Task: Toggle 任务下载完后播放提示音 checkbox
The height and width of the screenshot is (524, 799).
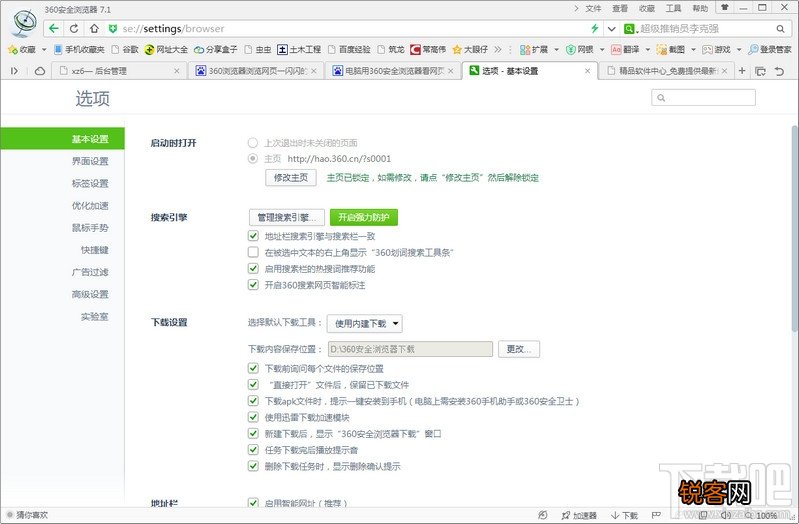Action: (253, 450)
